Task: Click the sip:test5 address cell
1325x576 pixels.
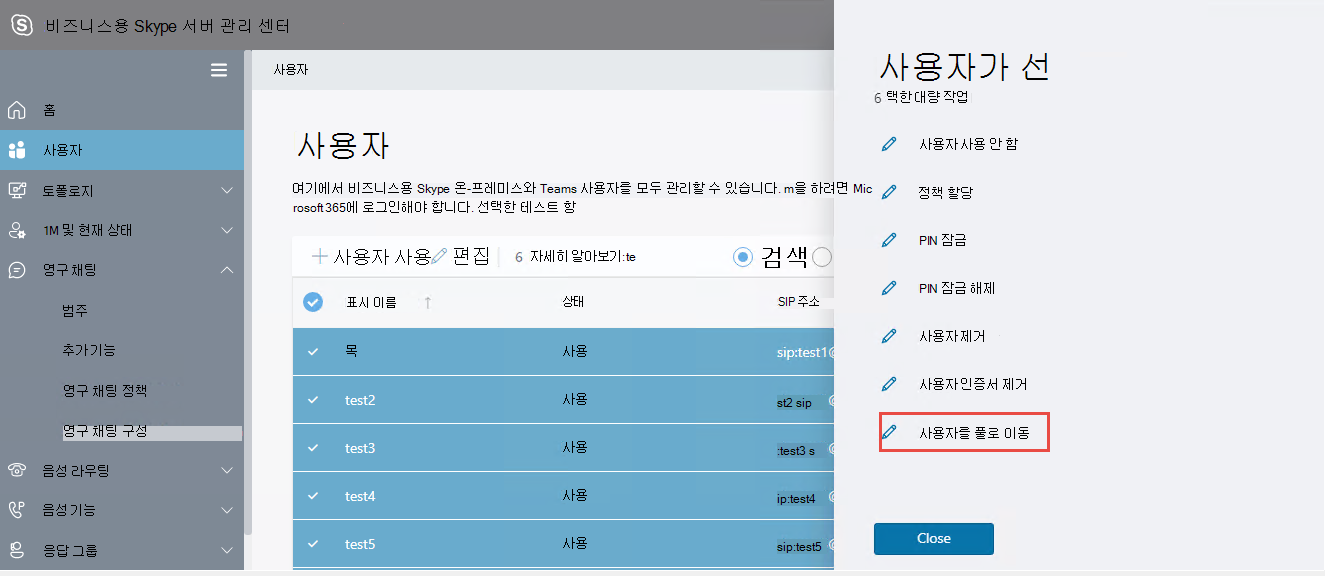Action: (x=799, y=546)
